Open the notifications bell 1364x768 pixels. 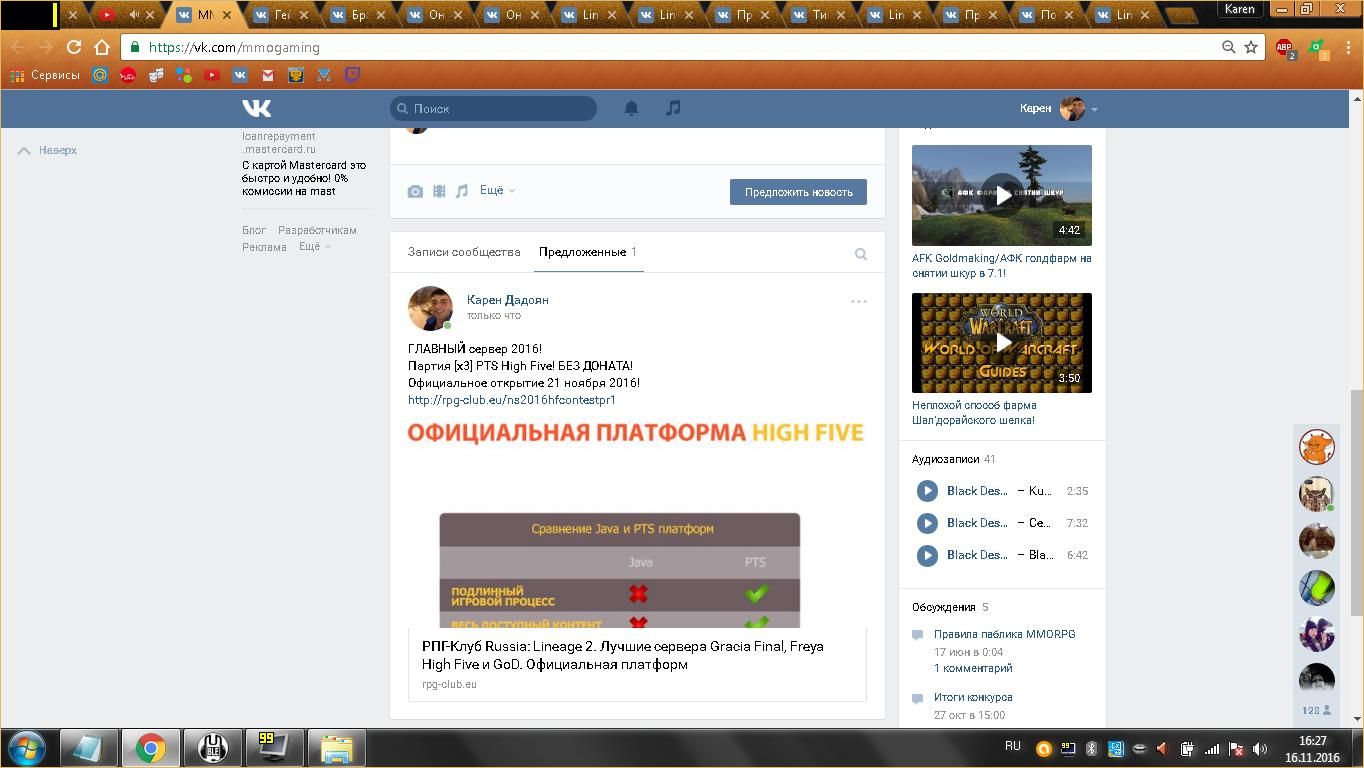coord(631,108)
